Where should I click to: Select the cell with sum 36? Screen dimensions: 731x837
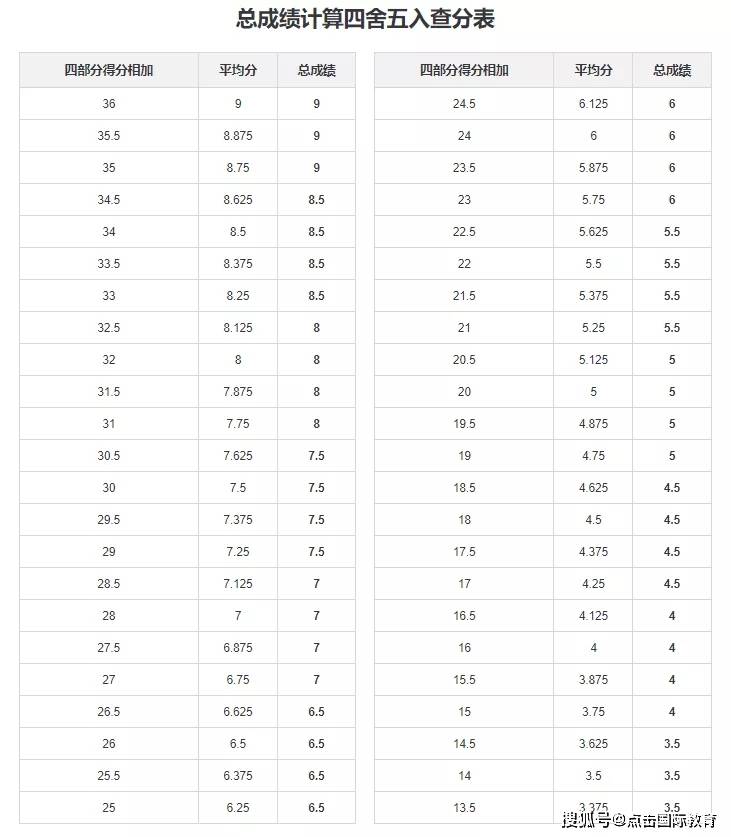coord(109,104)
